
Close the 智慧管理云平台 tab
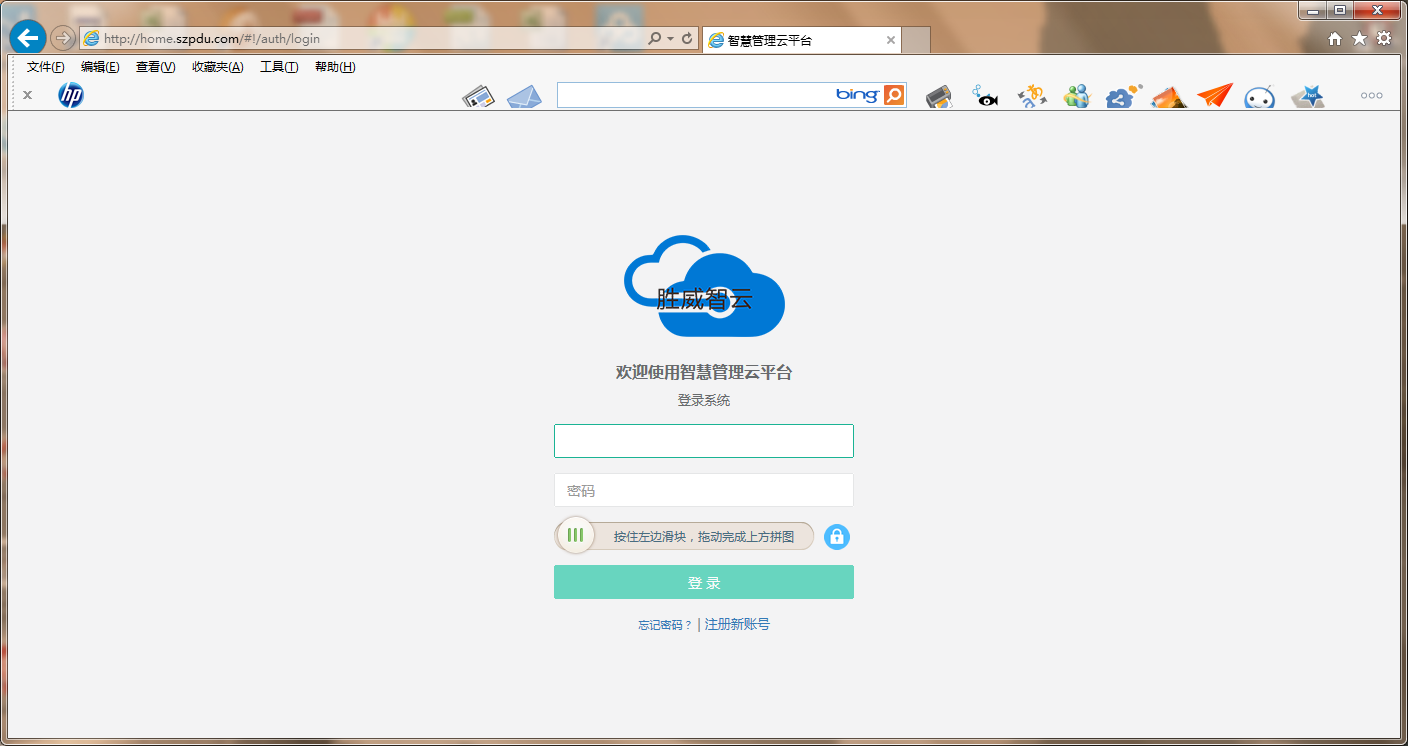click(891, 40)
